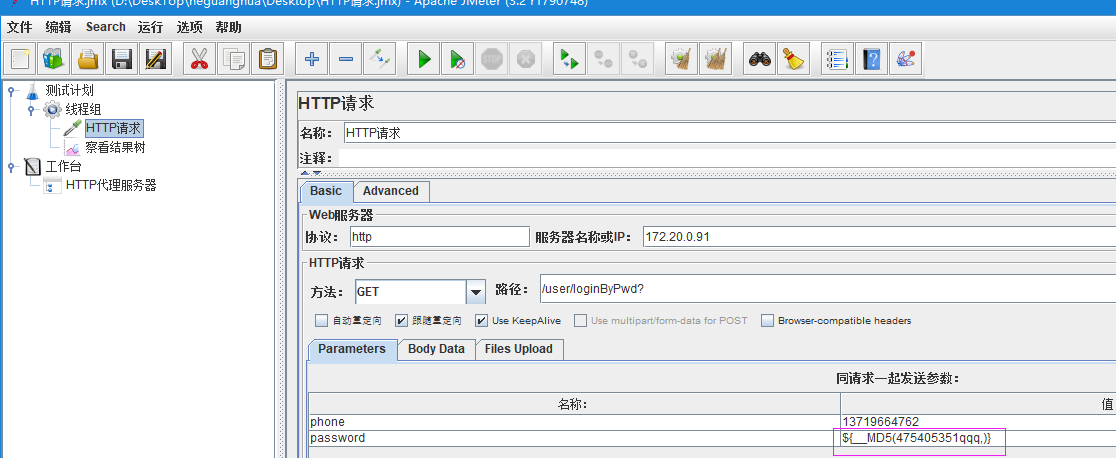Collapse all tree nodes with minus icon
Screen dimensions: 1116x458
(x=345, y=58)
